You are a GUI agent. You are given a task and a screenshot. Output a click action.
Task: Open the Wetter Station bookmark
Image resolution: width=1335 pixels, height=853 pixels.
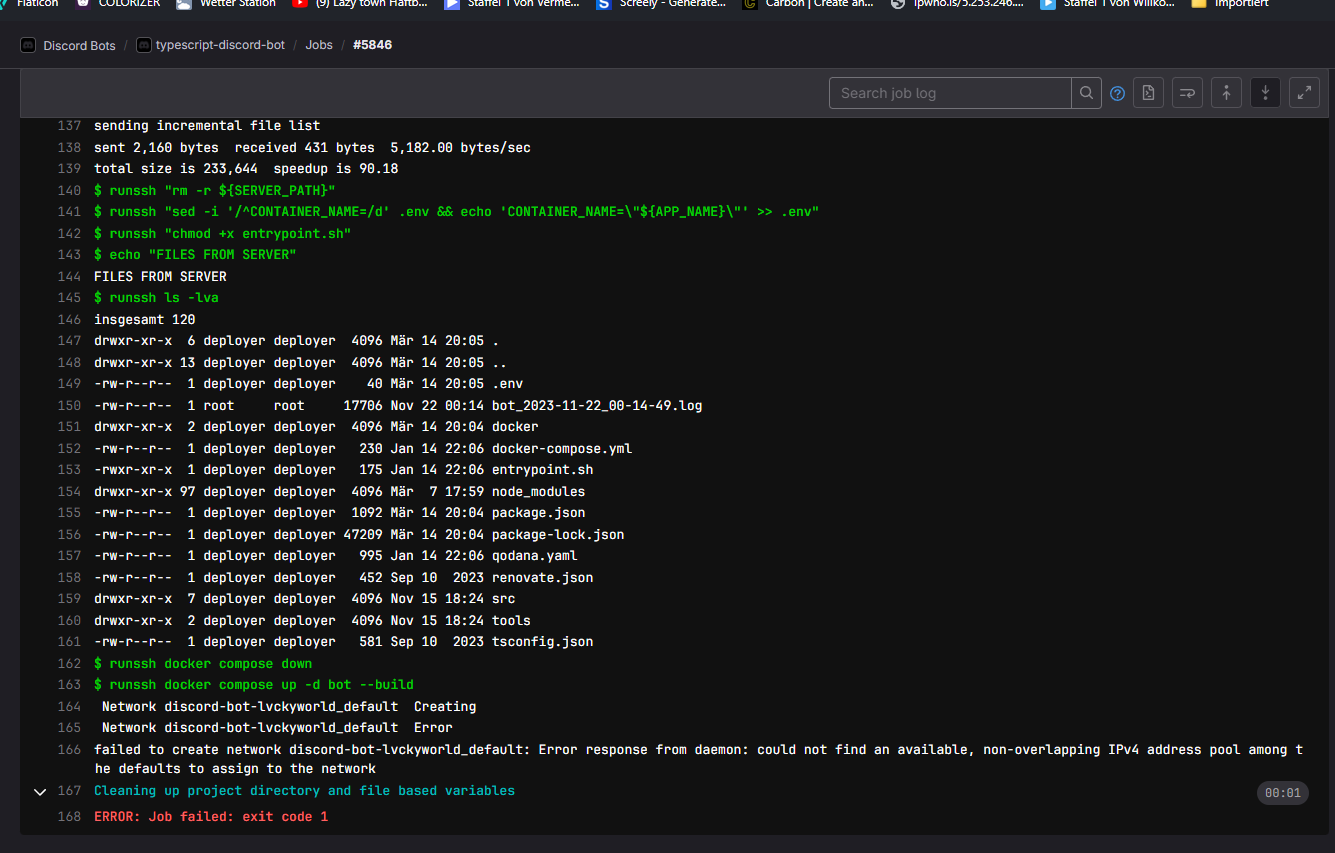click(227, 4)
